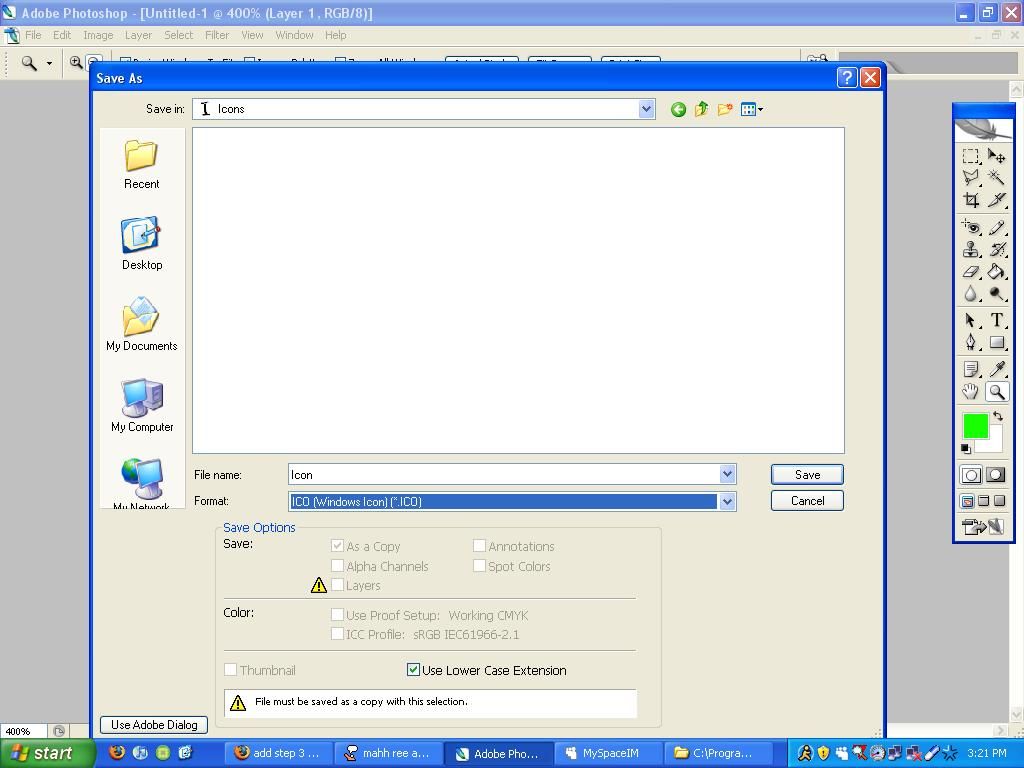Check the Annotations checkbox
Image resolution: width=1024 pixels, height=768 pixels.
tap(480, 546)
